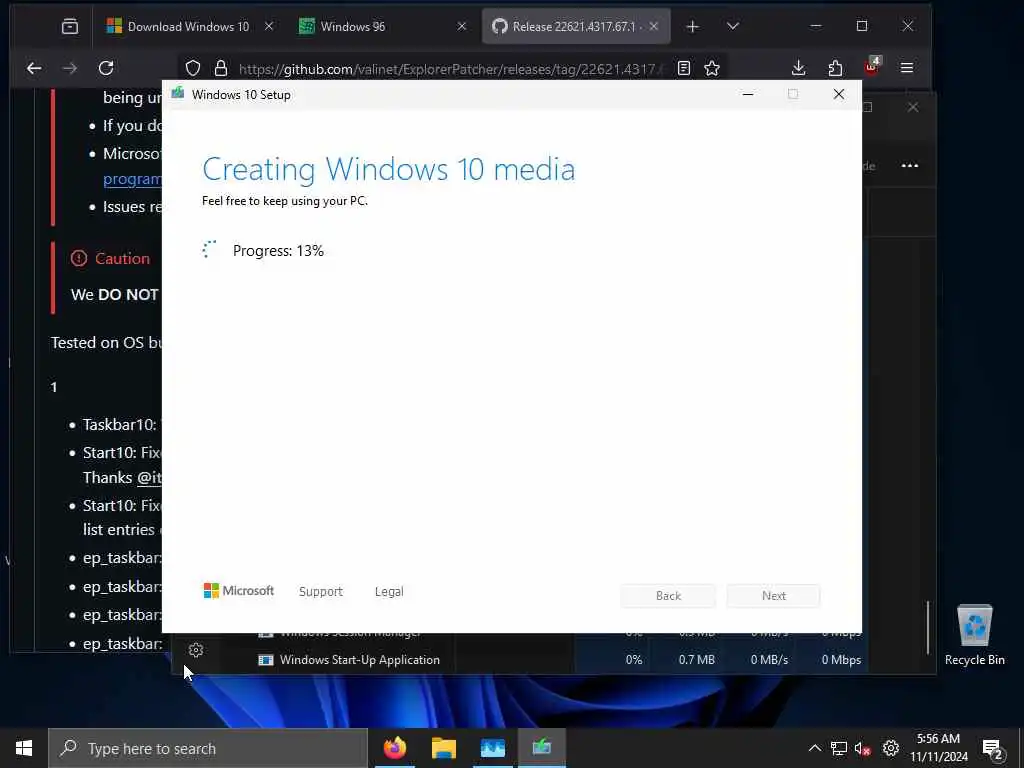Open Firefox from the taskbar

point(394,748)
